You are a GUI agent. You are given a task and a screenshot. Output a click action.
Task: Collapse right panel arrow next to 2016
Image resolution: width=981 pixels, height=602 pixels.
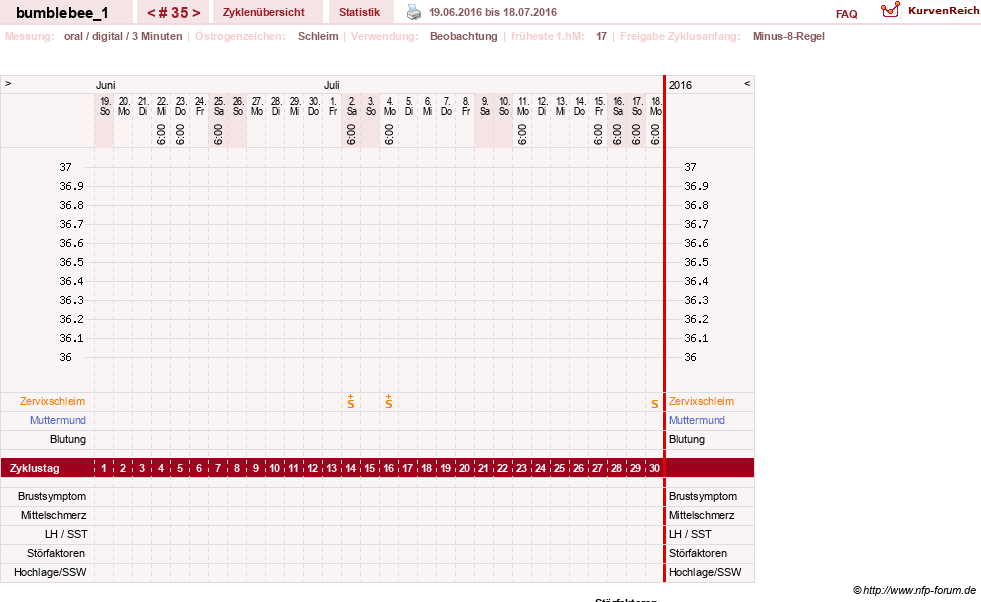(x=746, y=83)
